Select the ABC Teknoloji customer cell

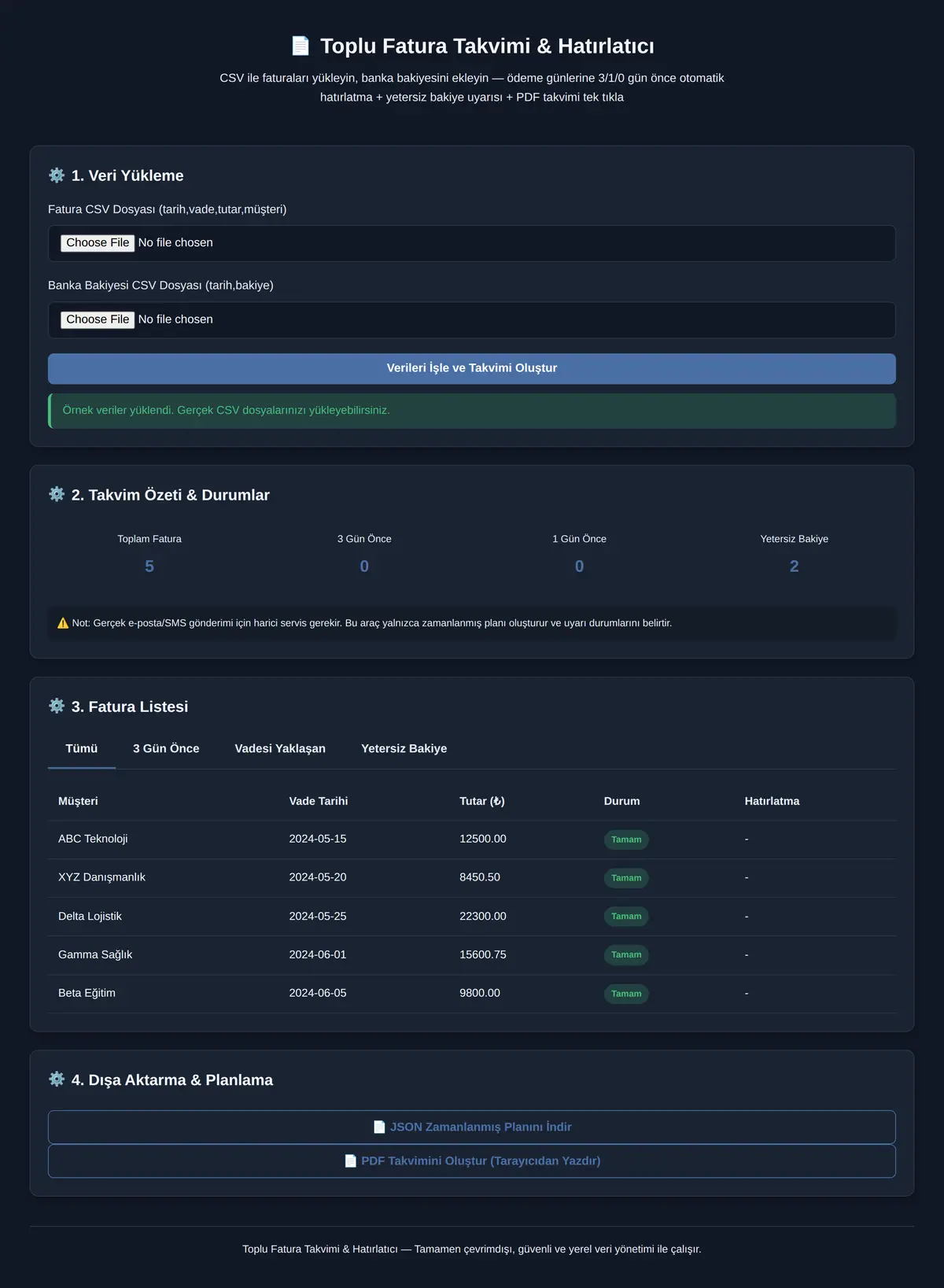point(93,839)
